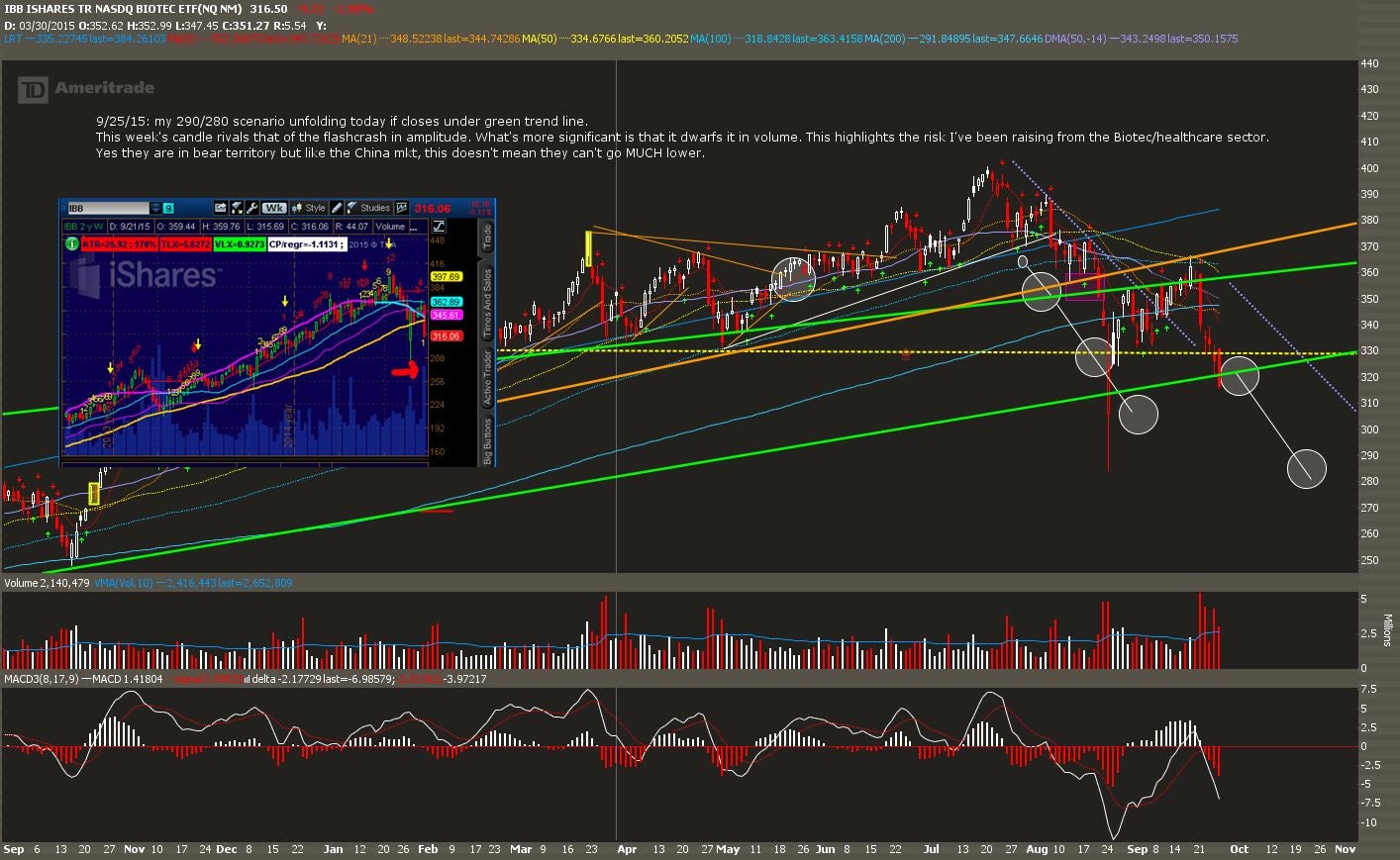Click the 'Volume 2,140,479' panel label
1400x860 pixels.
click(x=47, y=583)
